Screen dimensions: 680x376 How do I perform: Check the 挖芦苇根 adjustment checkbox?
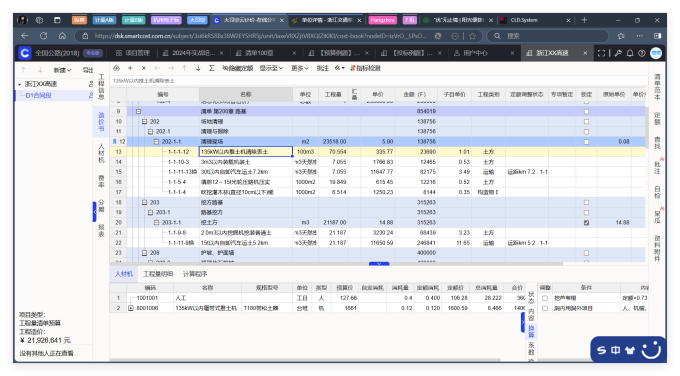[x=545, y=298]
